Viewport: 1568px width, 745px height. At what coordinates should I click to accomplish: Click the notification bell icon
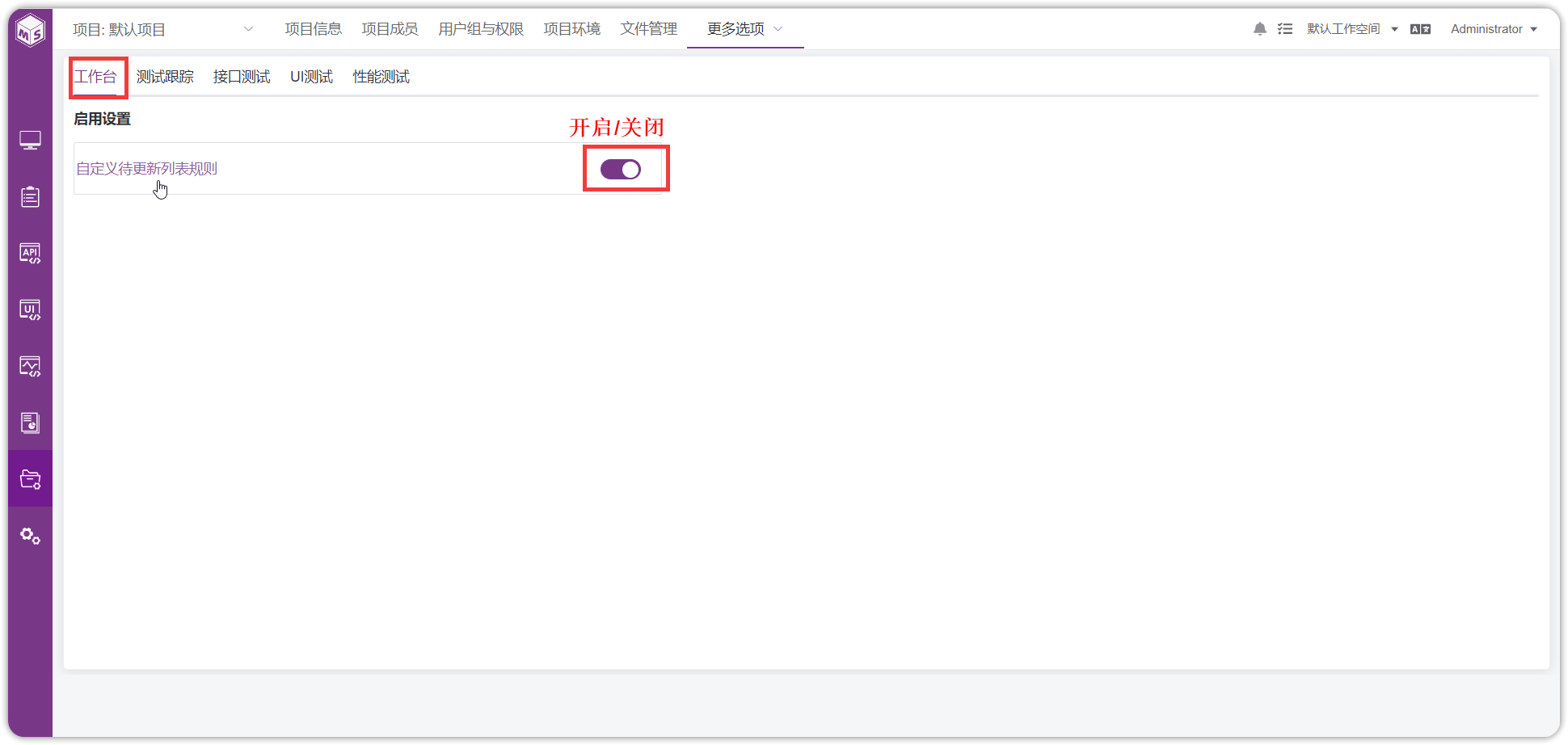1260,29
